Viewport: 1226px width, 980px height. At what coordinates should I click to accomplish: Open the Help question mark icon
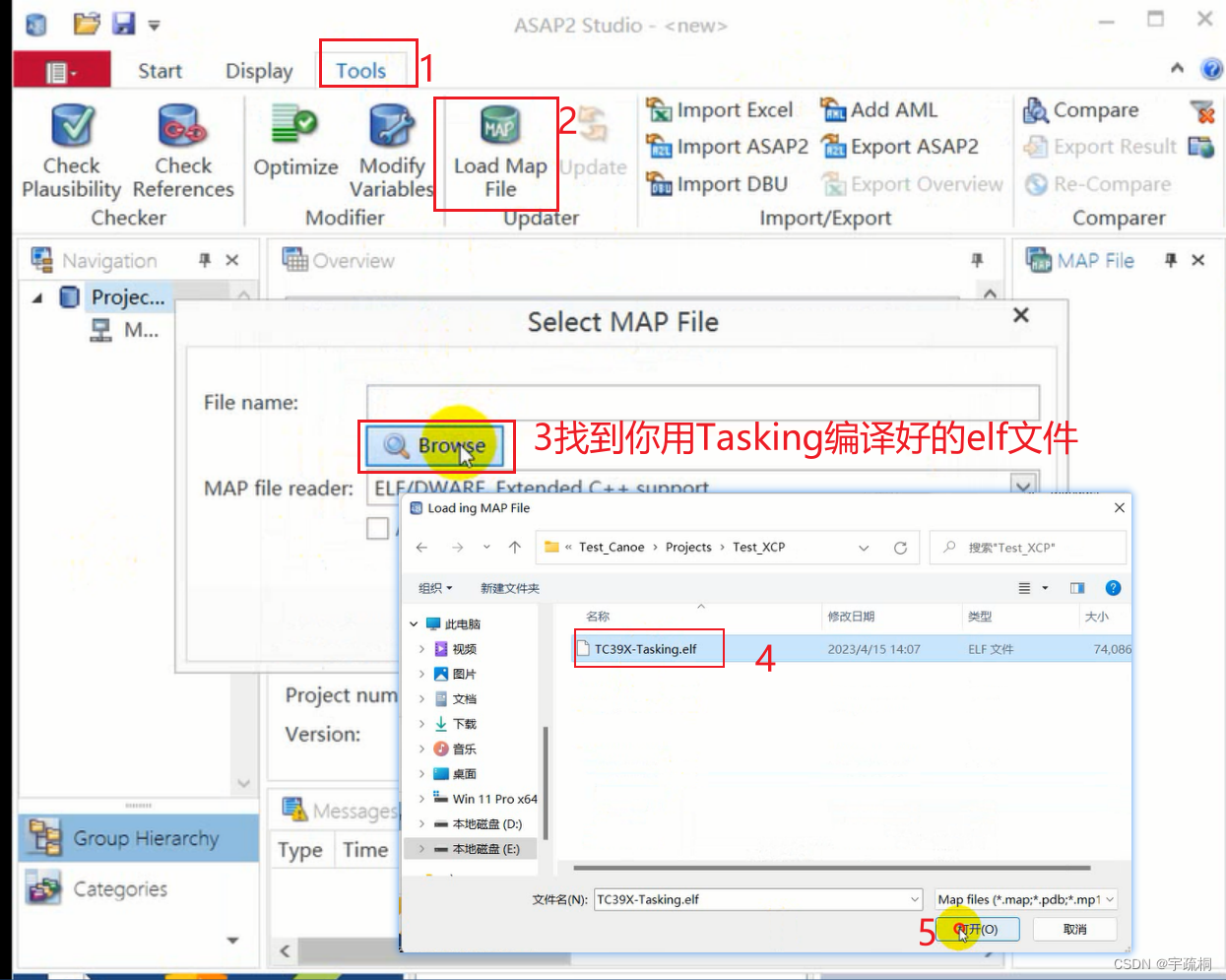click(1211, 69)
